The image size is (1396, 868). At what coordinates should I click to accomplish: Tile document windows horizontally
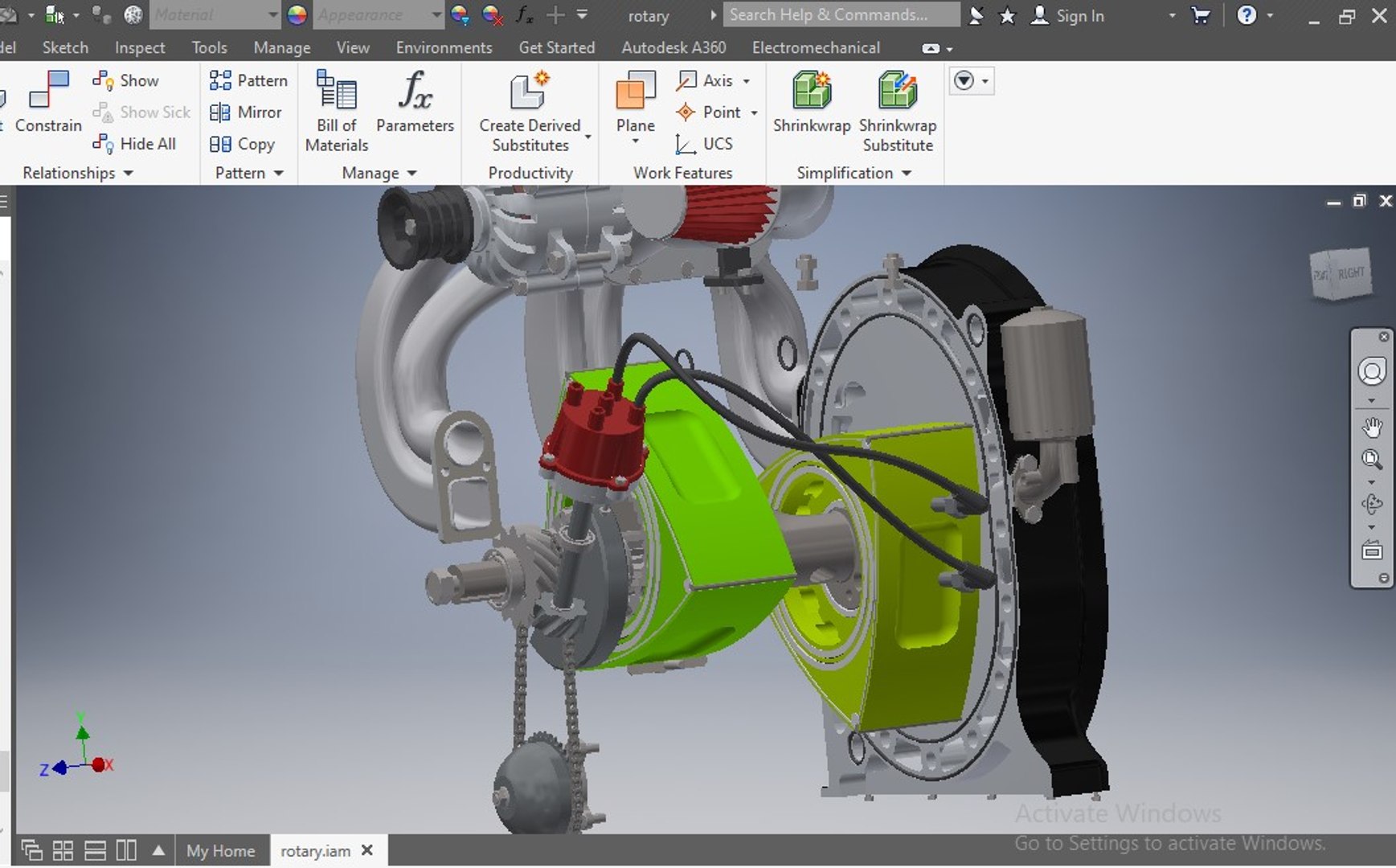(x=95, y=850)
